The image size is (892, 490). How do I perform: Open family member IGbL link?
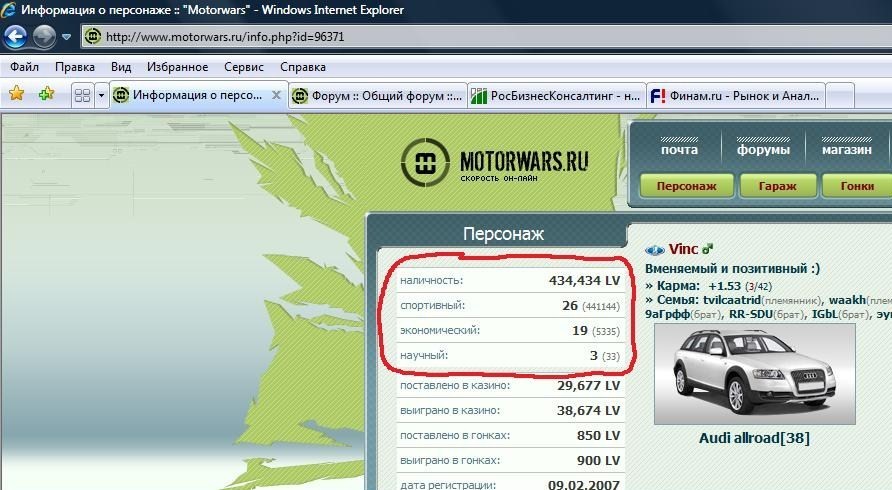coord(824,314)
